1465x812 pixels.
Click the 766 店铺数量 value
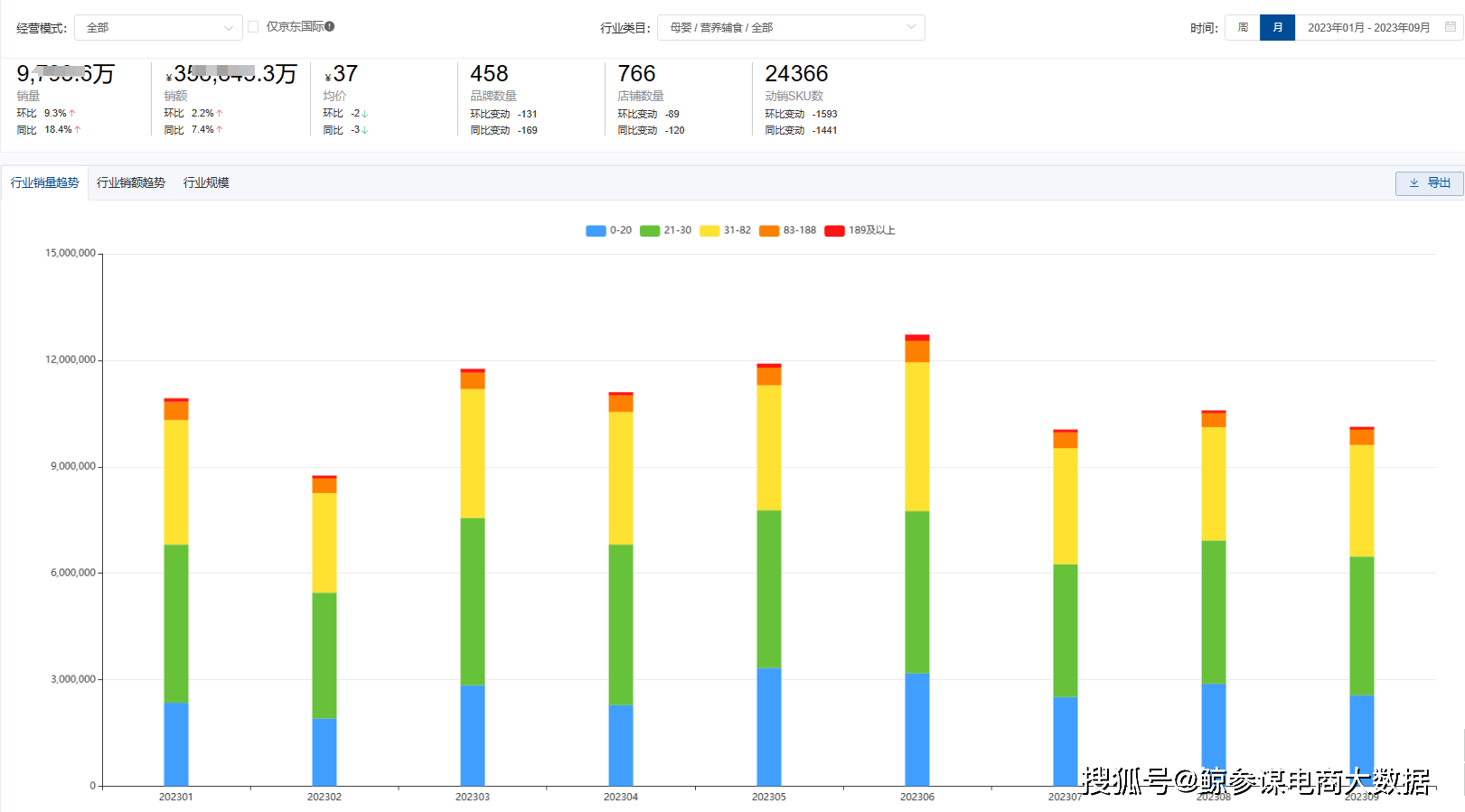(x=636, y=74)
